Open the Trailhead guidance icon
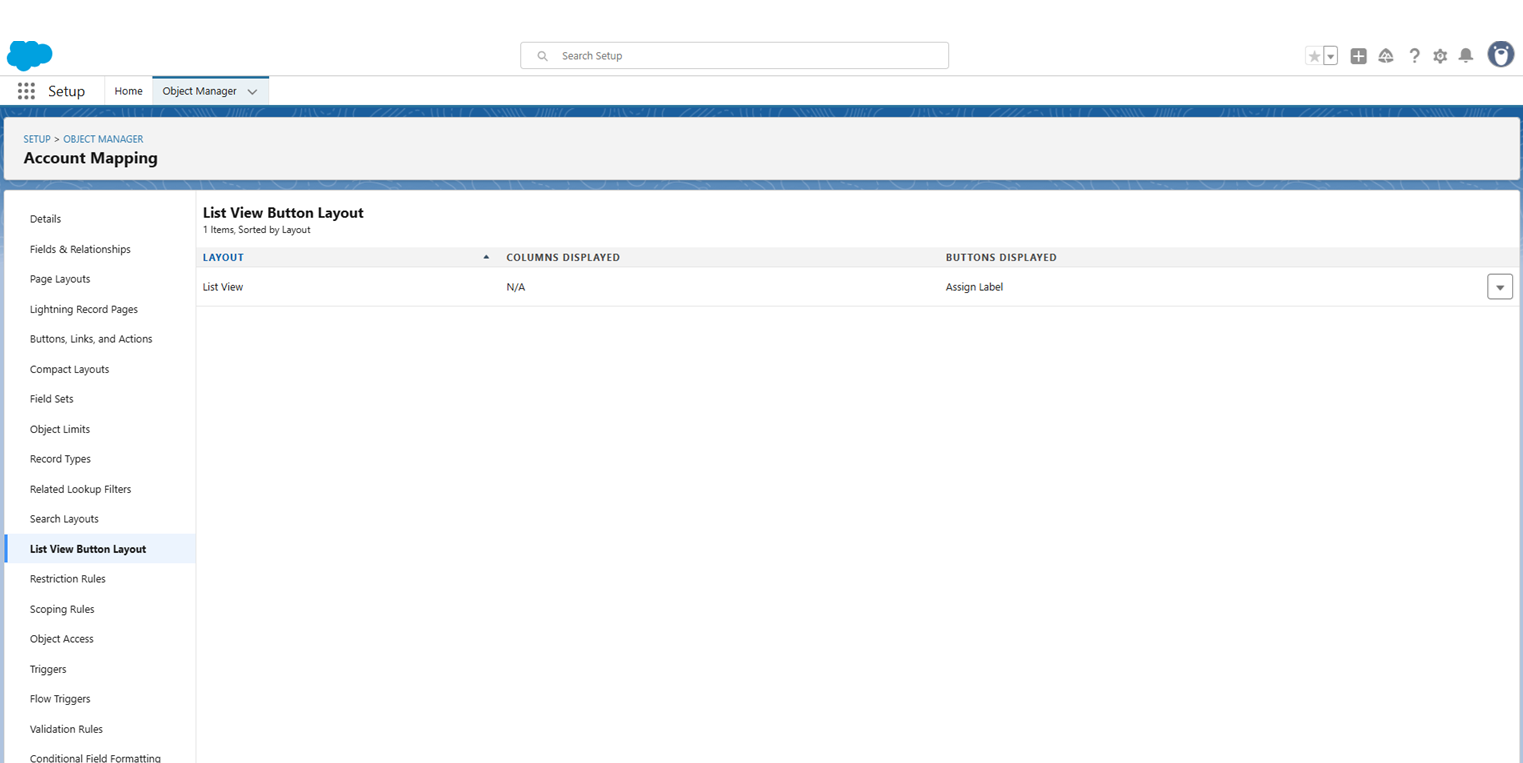1523x763 pixels. pyautogui.click(x=1386, y=56)
